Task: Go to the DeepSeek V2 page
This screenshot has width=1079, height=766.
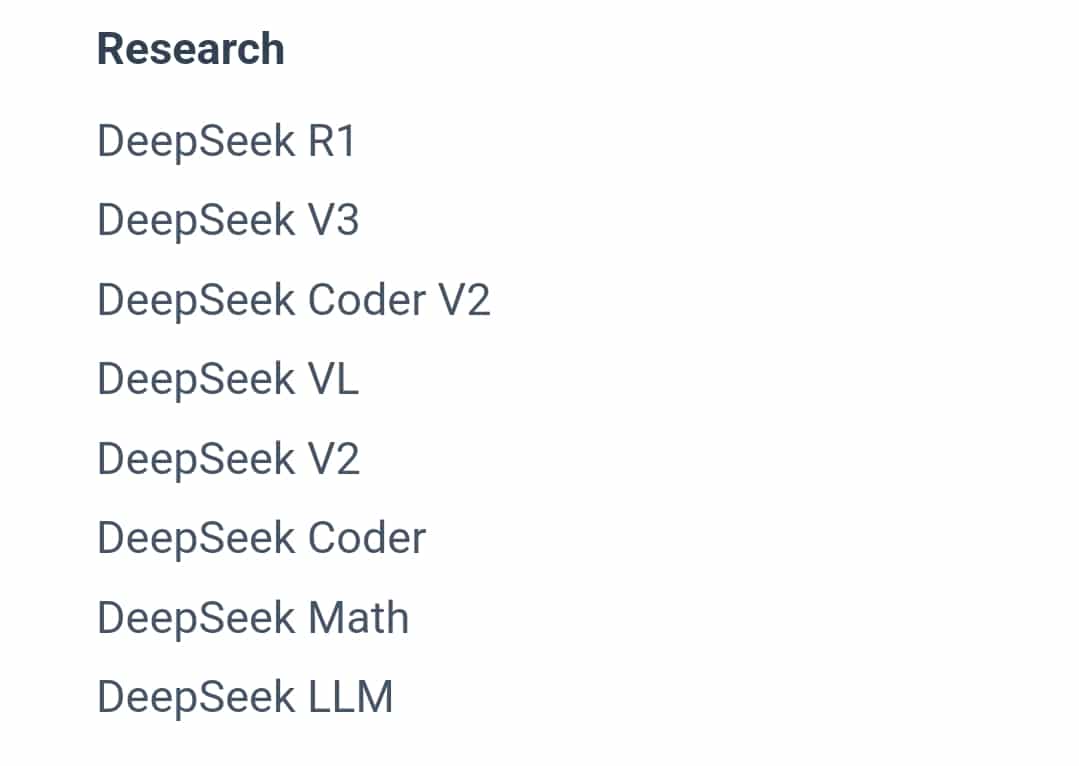Action: 228,459
